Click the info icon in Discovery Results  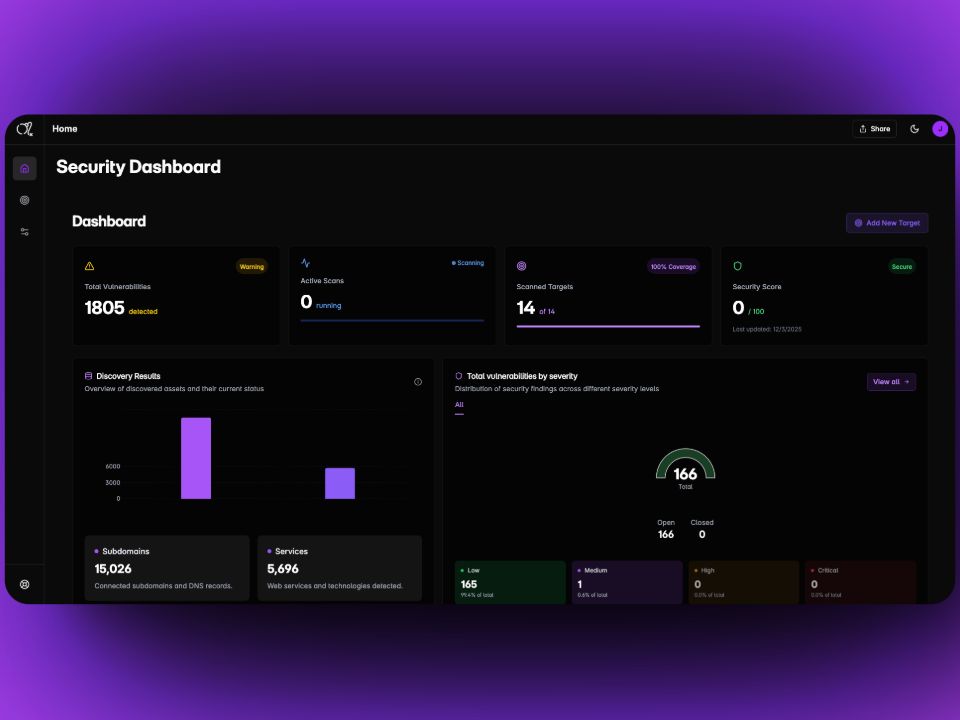pos(417,382)
